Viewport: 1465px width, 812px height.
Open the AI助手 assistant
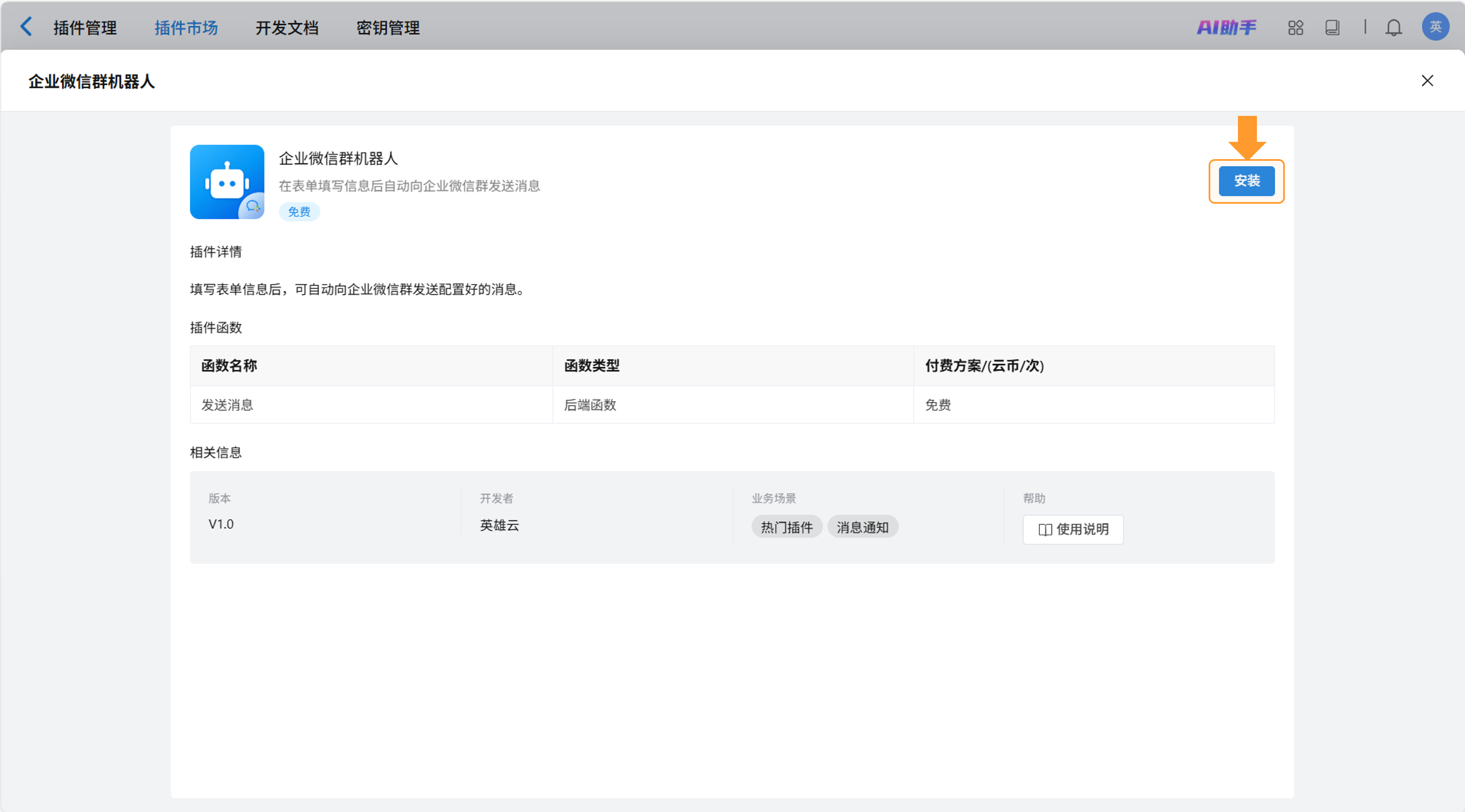pyautogui.click(x=1226, y=27)
